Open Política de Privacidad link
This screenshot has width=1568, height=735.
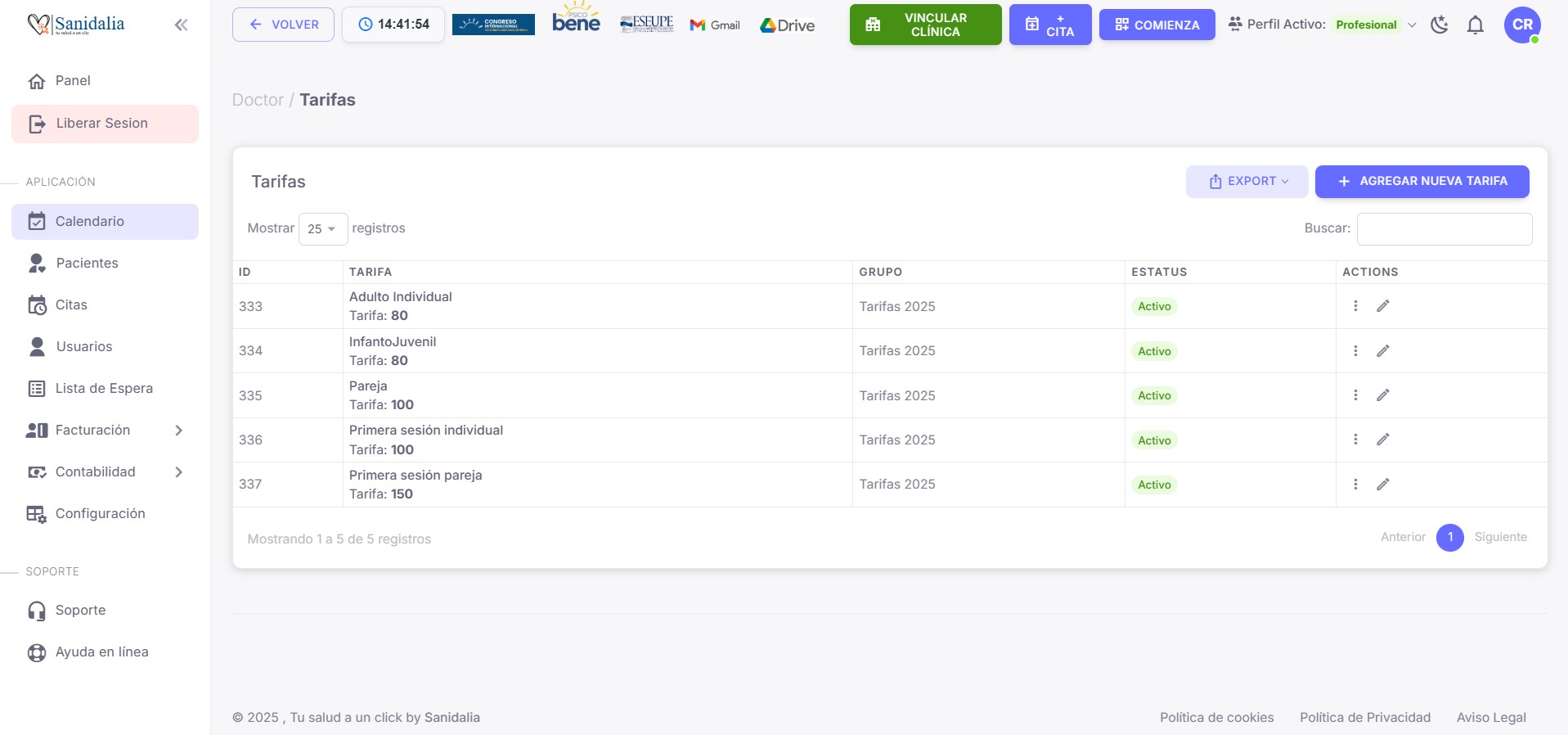pos(1365,718)
